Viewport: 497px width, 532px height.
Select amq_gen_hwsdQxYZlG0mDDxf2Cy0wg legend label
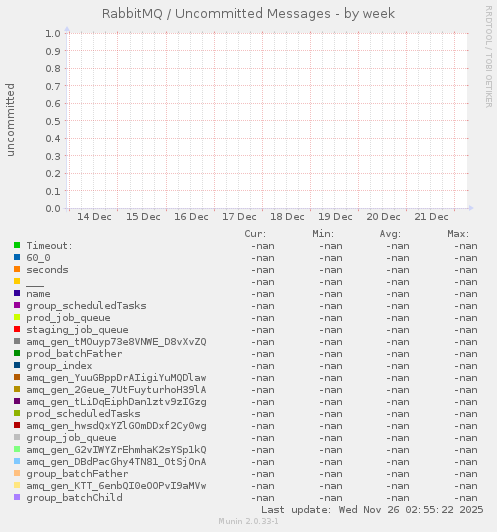point(116,426)
